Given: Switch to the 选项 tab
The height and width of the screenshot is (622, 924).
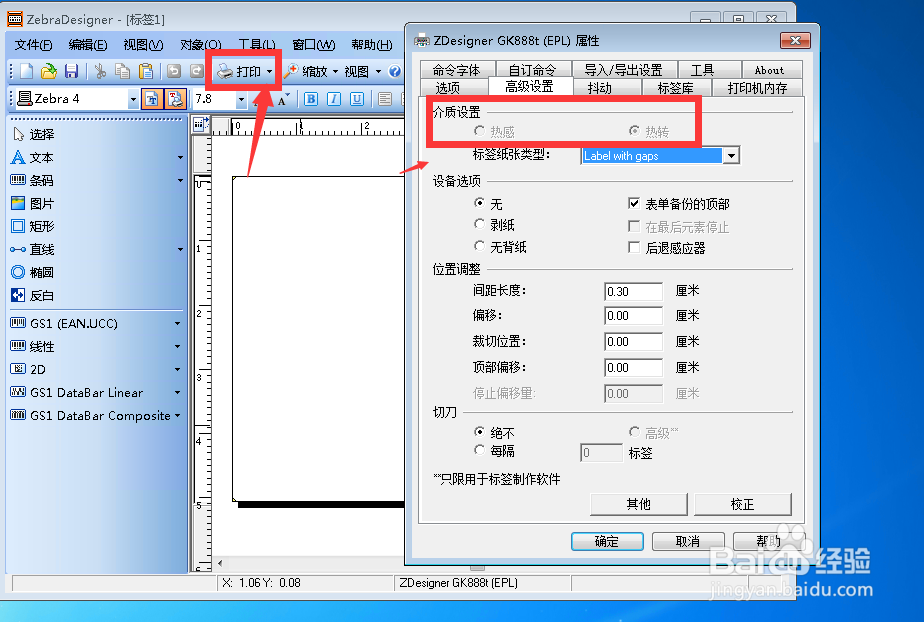Looking at the screenshot, I should 447,88.
